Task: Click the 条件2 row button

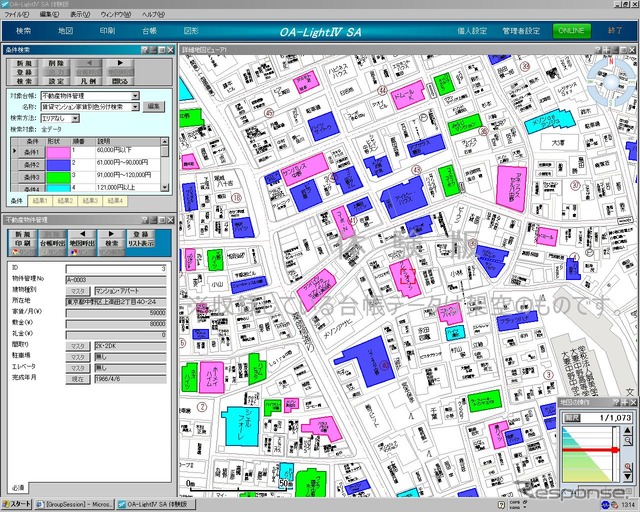Action: tap(31, 165)
